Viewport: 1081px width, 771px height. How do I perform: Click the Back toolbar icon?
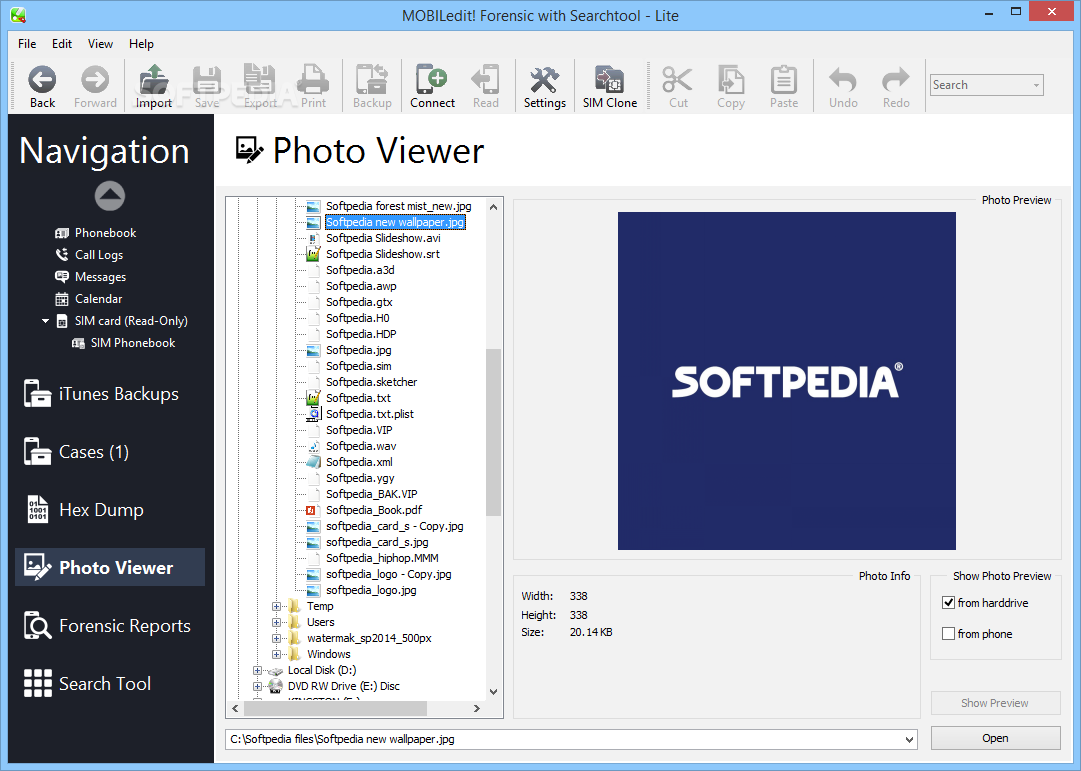[x=42, y=80]
